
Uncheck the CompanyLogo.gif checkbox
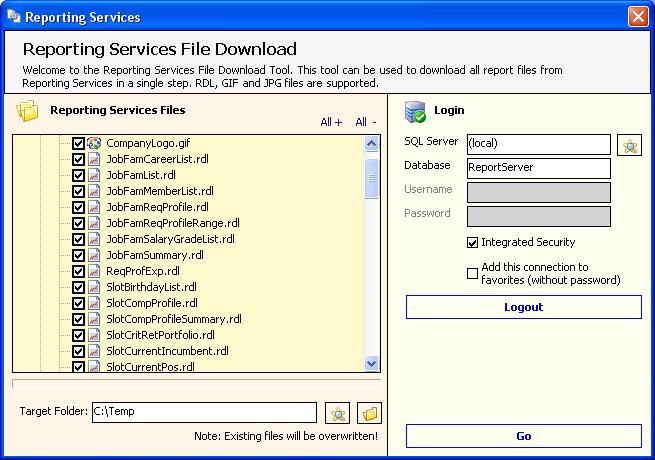coord(78,143)
